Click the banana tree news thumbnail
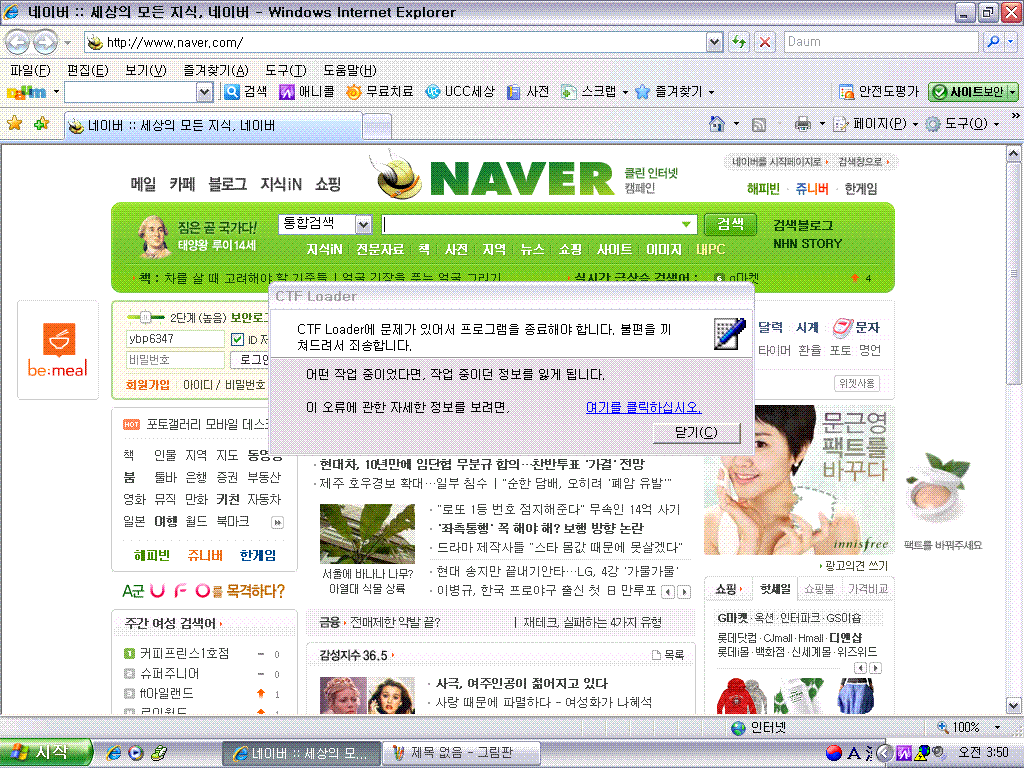The width and height of the screenshot is (1024, 768). (367, 534)
